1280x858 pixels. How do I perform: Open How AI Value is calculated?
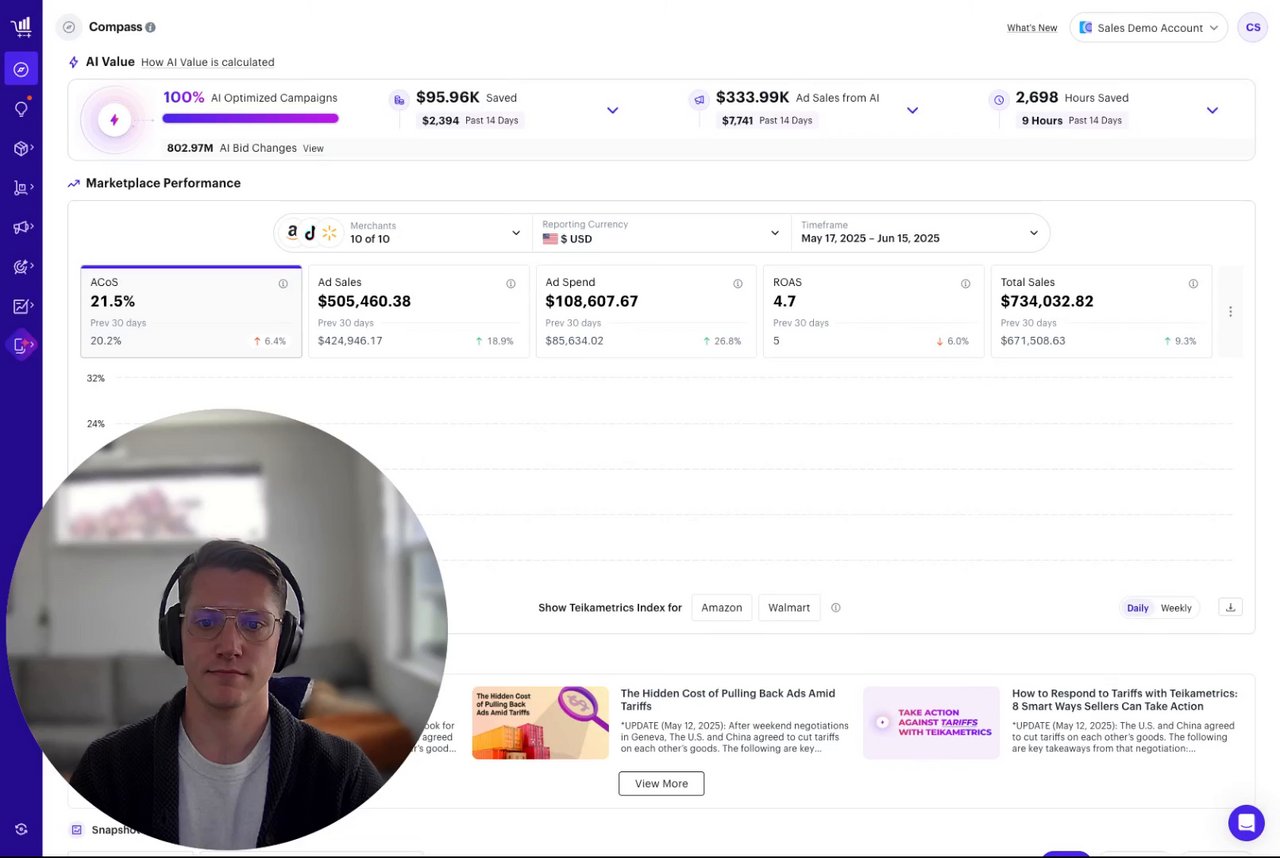(208, 62)
